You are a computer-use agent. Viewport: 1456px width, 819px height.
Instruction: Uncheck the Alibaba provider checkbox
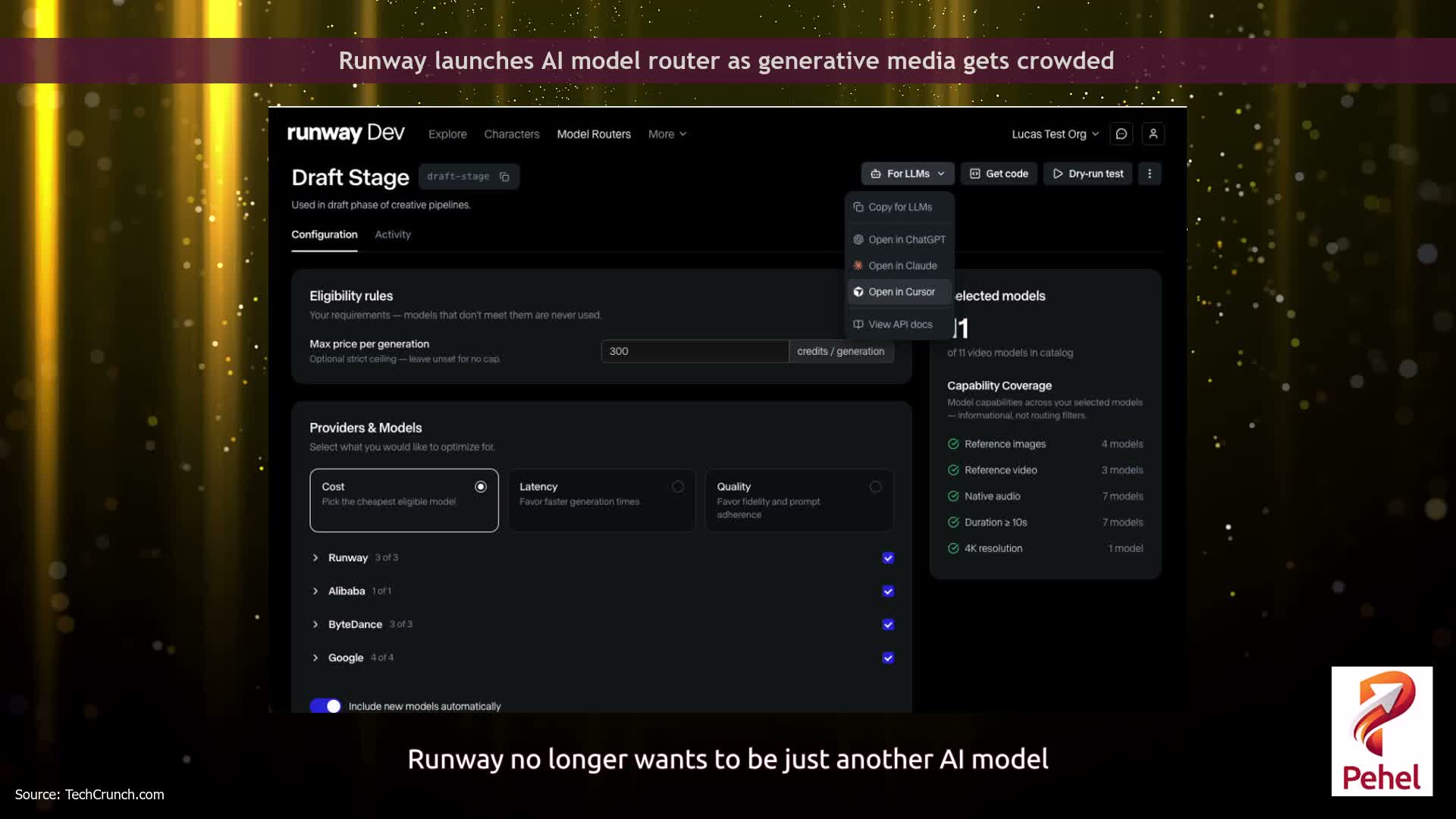(888, 591)
